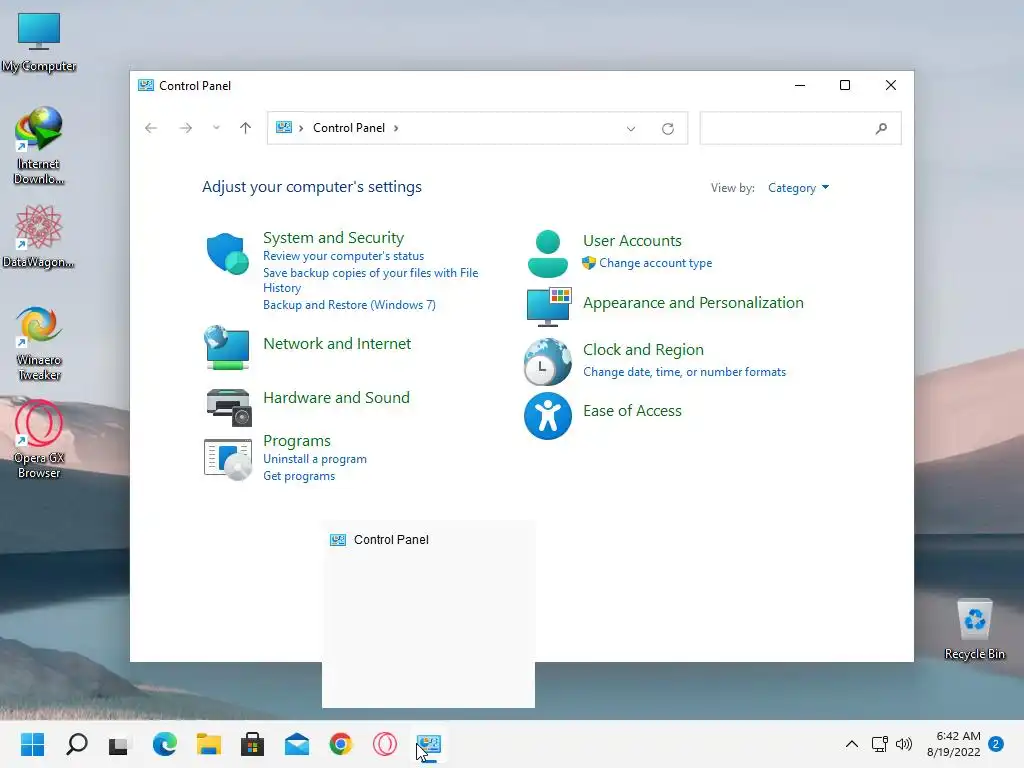Open notification badge showing 2
The image size is (1024, 768).
click(x=996, y=744)
